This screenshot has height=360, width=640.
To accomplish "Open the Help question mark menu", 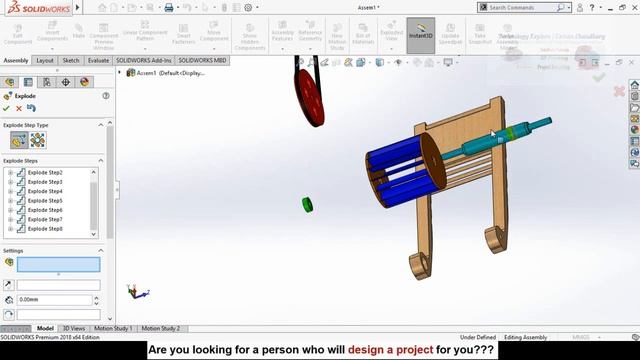I will [591, 7].
